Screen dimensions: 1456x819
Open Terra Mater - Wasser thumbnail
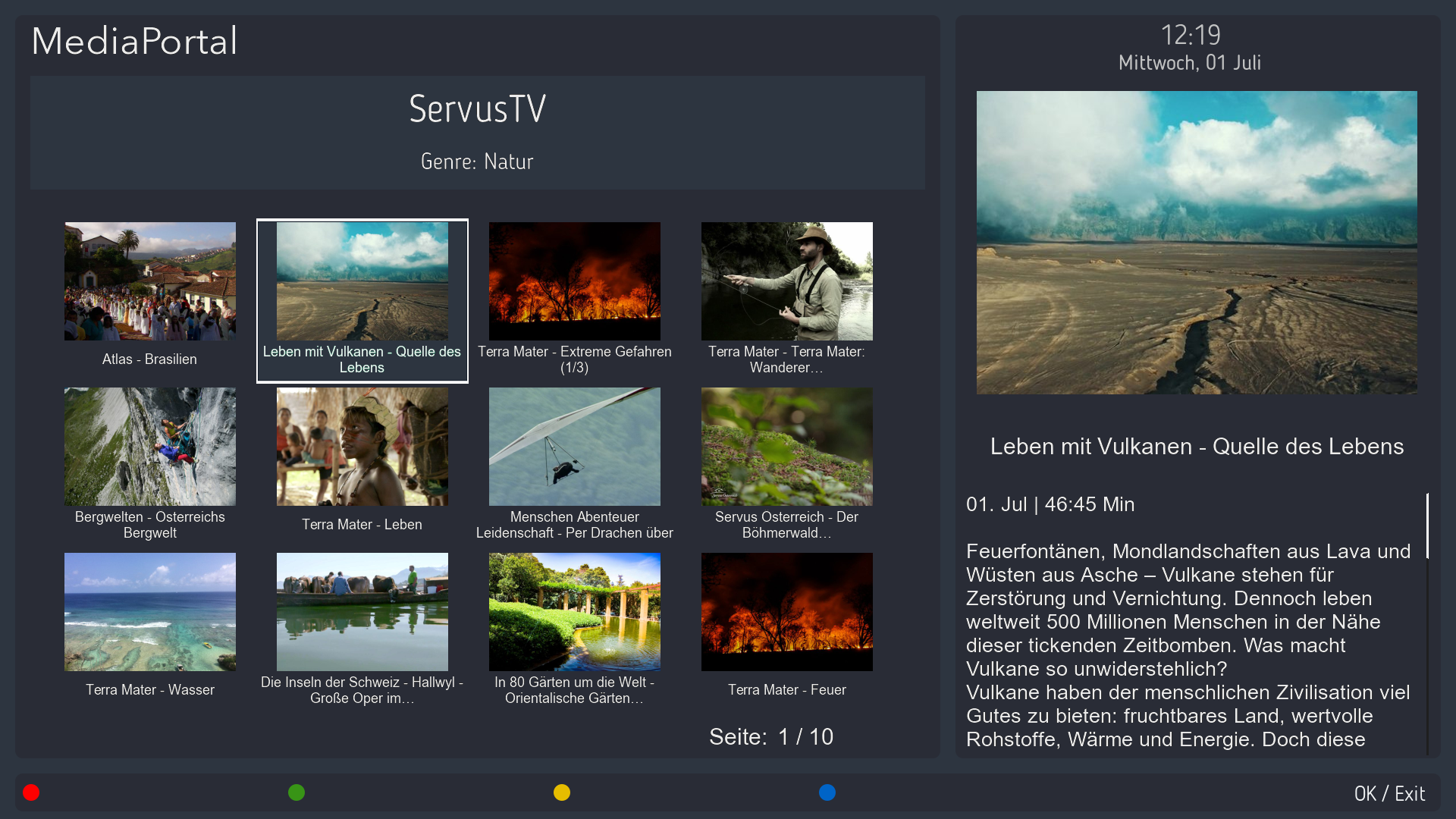coord(150,612)
